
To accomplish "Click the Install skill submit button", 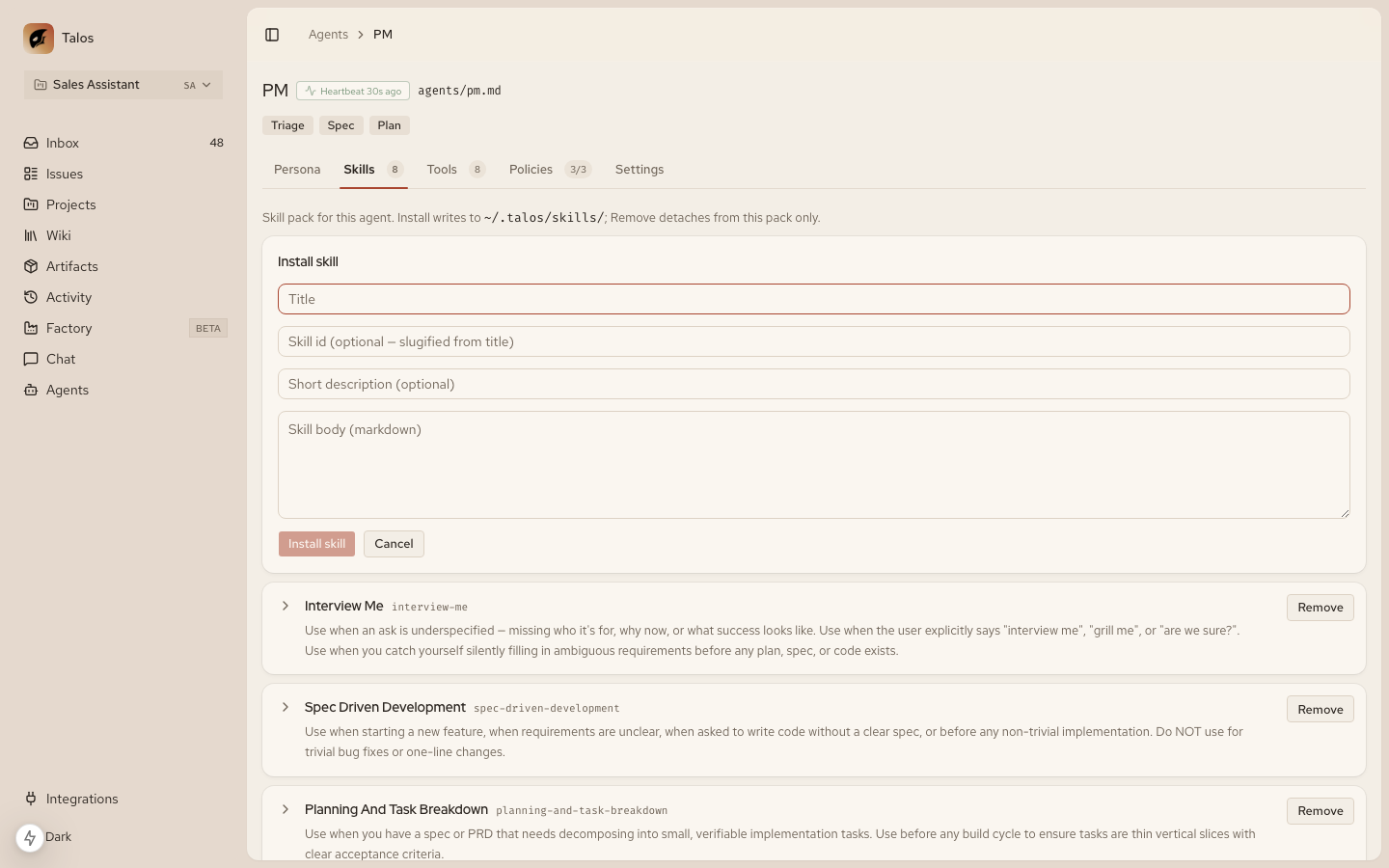I will [316, 544].
